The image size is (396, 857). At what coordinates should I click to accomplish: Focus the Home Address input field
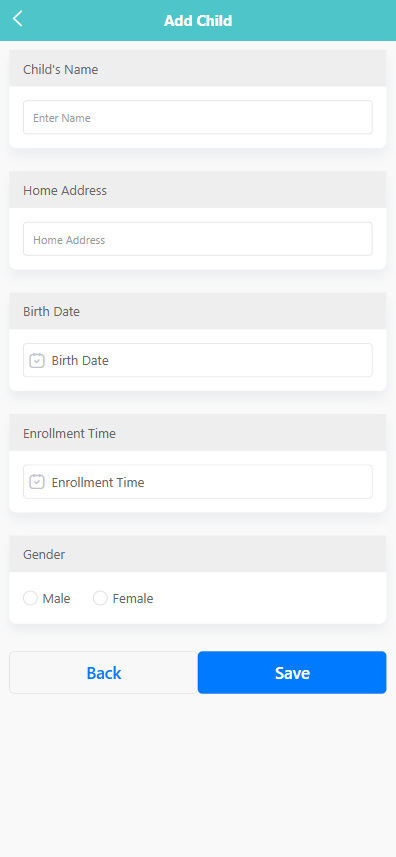[198, 239]
